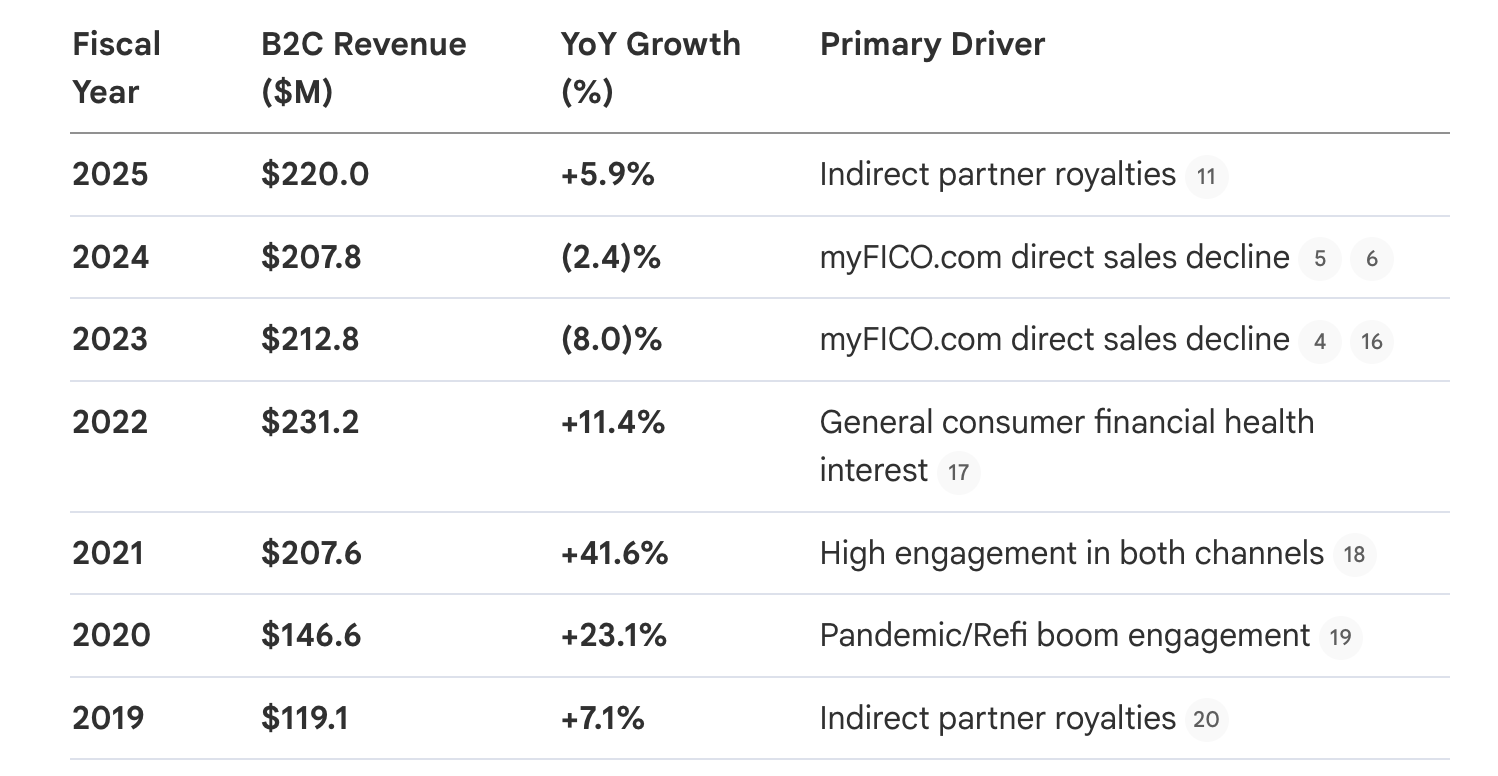Click the $119.1 revenue cell for 2019
This screenshot has width=1498, height=776.
(x=305, y=718)
